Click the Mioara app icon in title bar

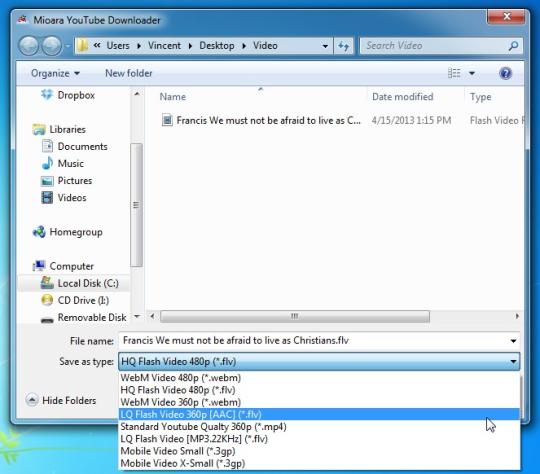23,20
